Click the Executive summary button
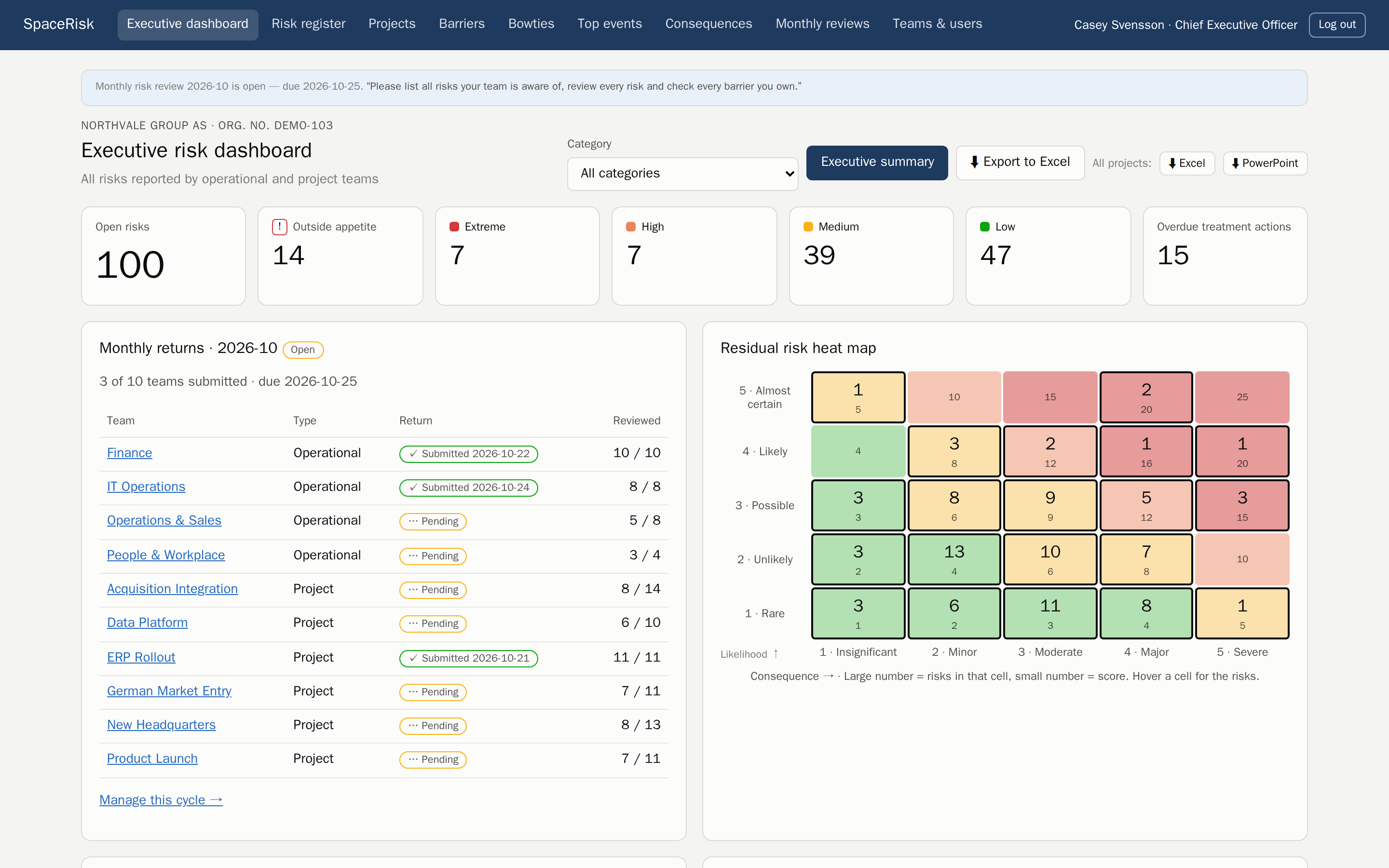This screenshot has width=1389, height=868. point(877,163)
